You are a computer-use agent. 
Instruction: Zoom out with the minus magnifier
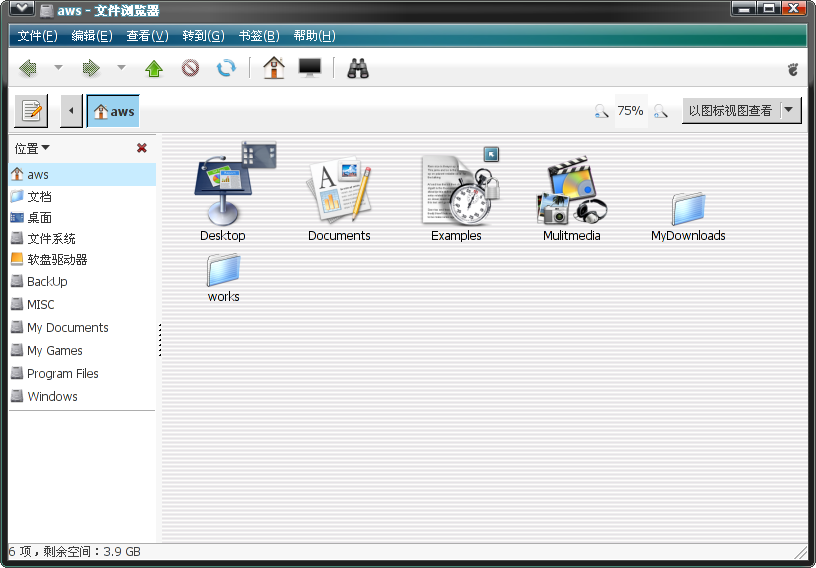point(601,111)
